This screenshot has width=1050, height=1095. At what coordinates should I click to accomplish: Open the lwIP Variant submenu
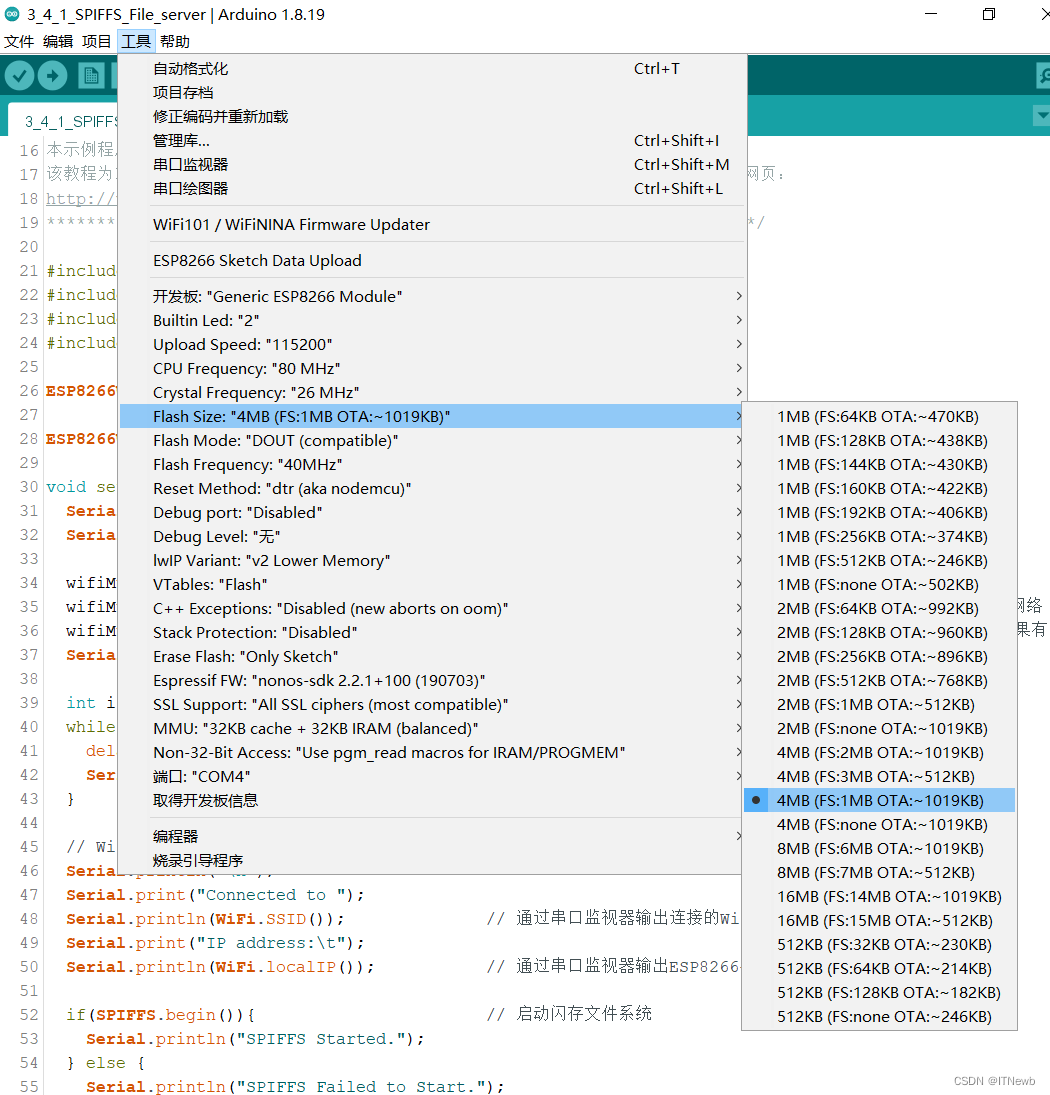433,560
